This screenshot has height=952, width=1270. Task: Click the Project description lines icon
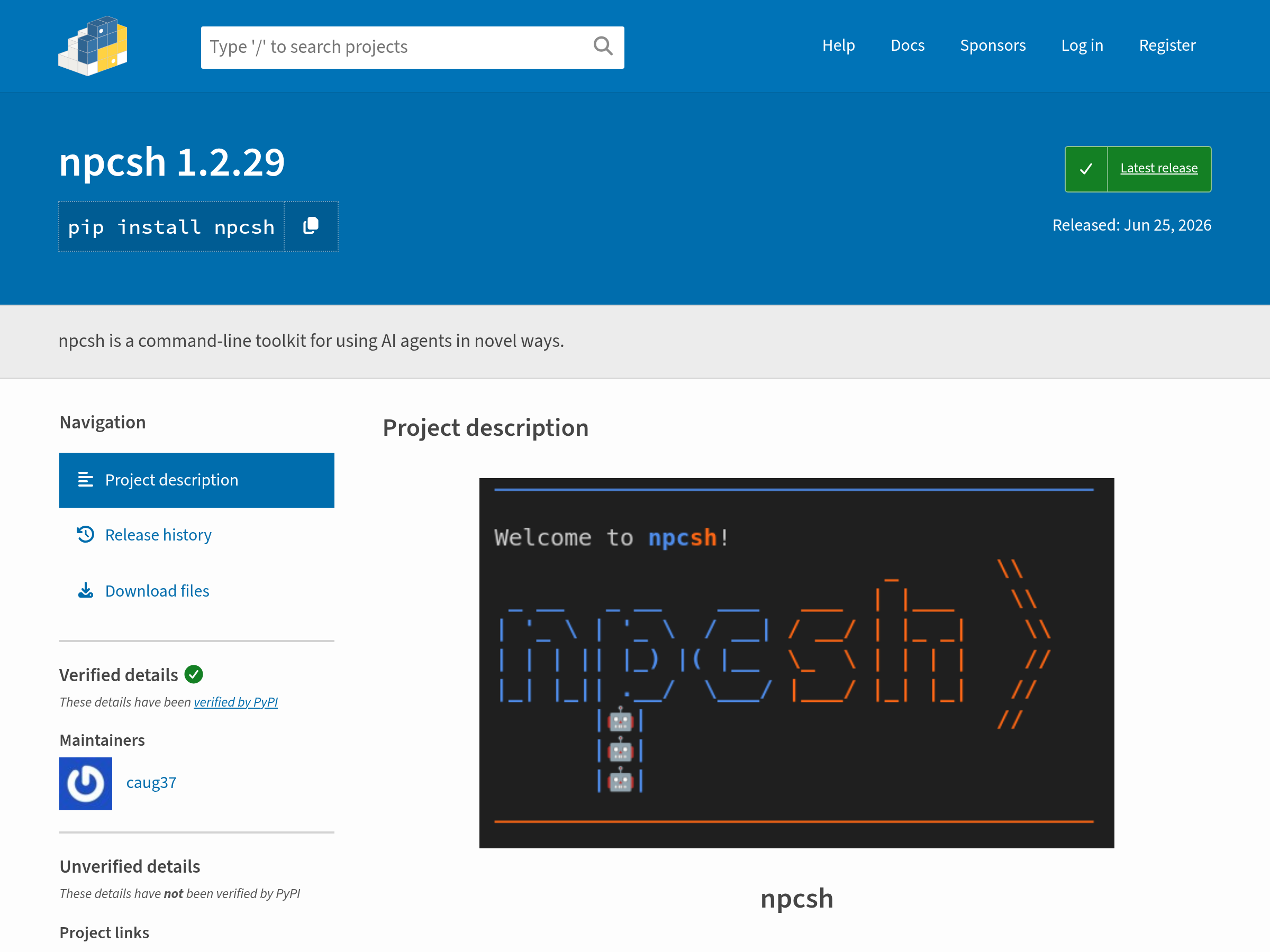[86, 479]
